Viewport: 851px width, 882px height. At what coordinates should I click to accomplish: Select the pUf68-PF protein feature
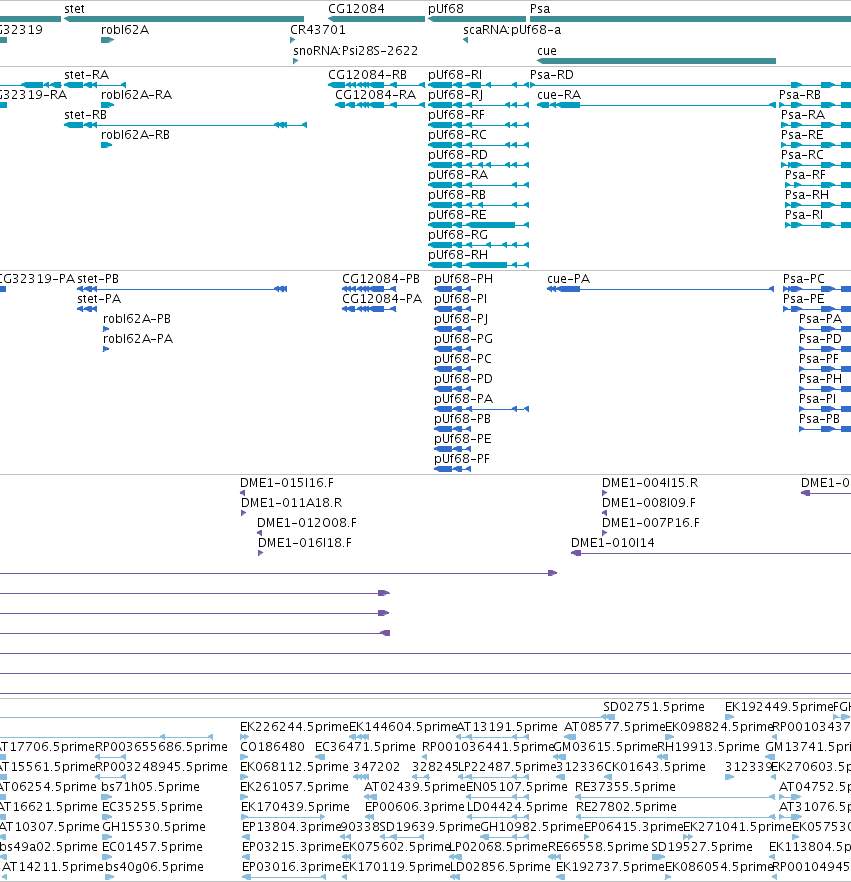(453, 469)
